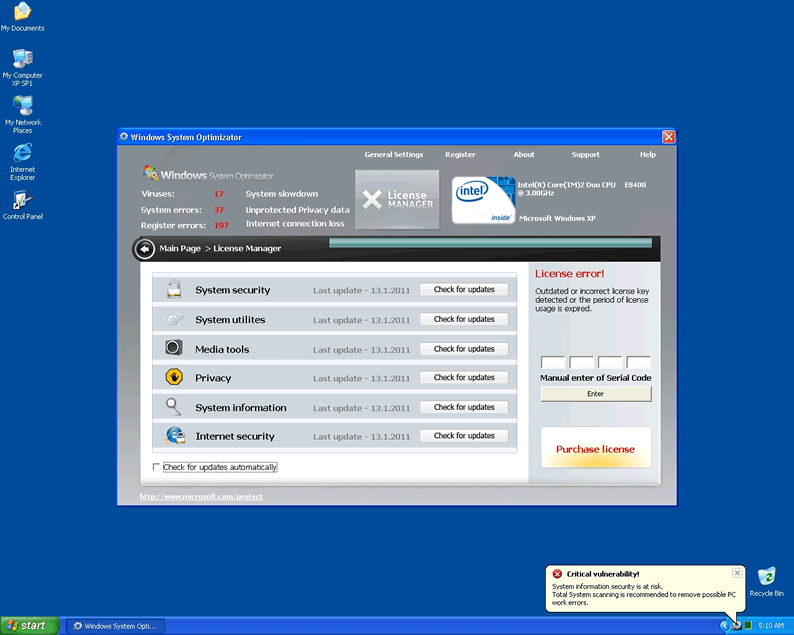Screen dimensions: 794x635
Task: Open Internet Explorer desktop icon
Action: coord(22,153)
